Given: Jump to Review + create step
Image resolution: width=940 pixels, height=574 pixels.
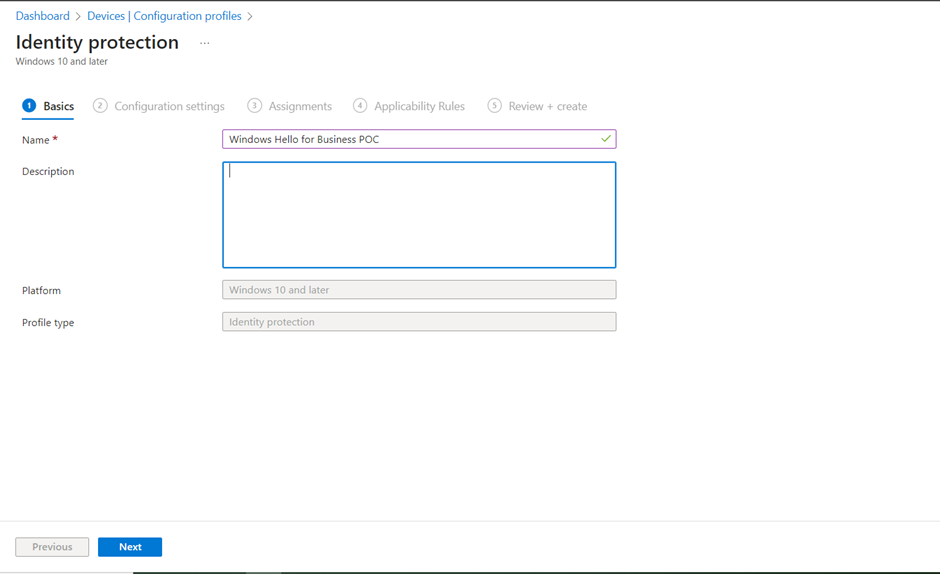Looking at the screenshot, I should point(537,106).
